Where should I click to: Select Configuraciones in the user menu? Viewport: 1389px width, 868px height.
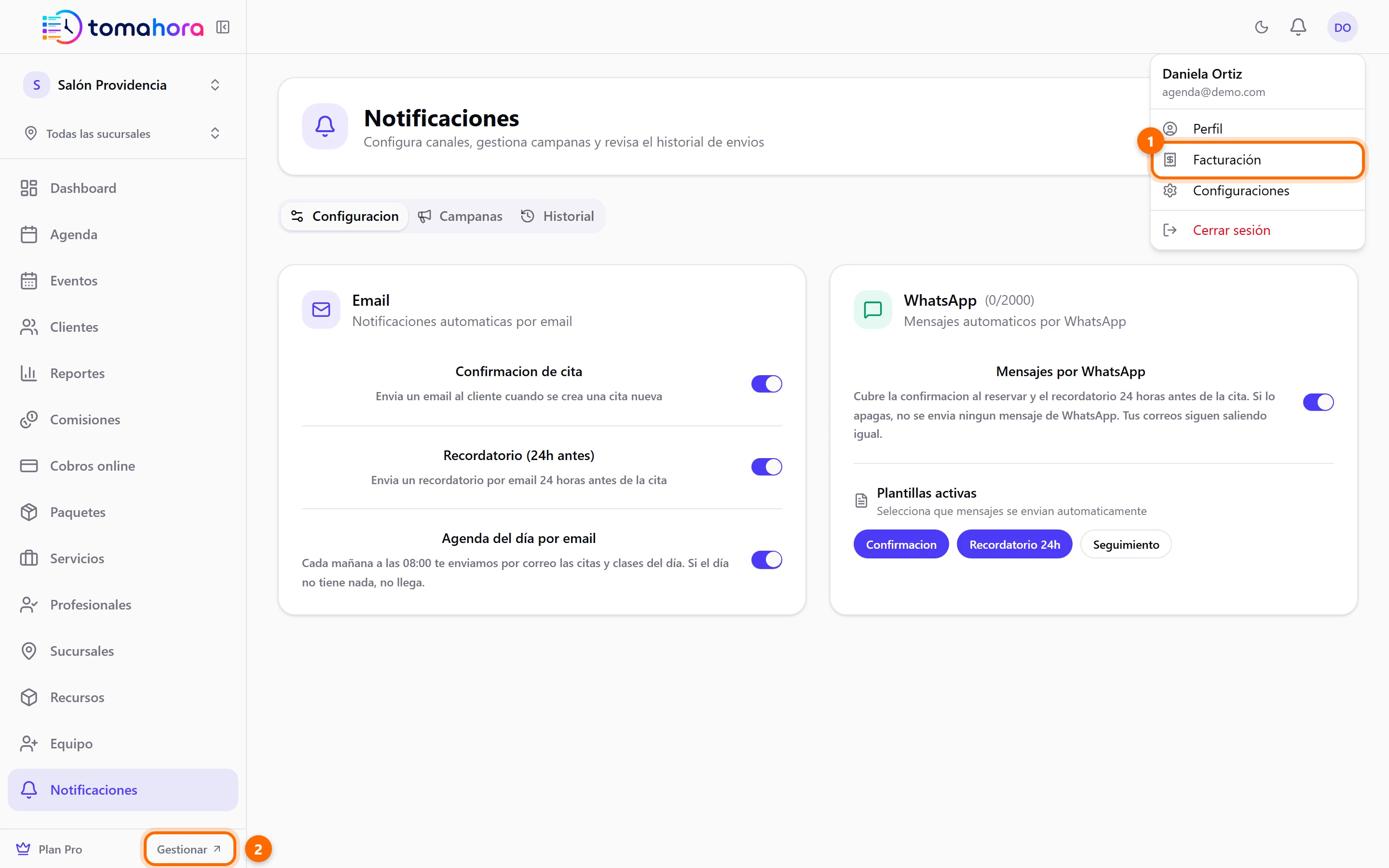(x=1257, y=190)
